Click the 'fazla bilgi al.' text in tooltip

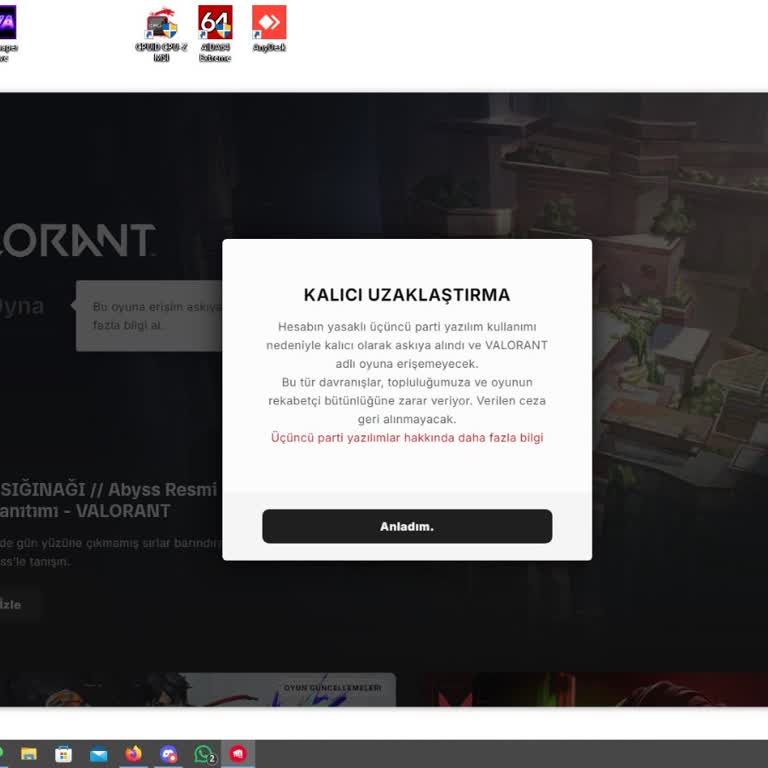[128, 325]
